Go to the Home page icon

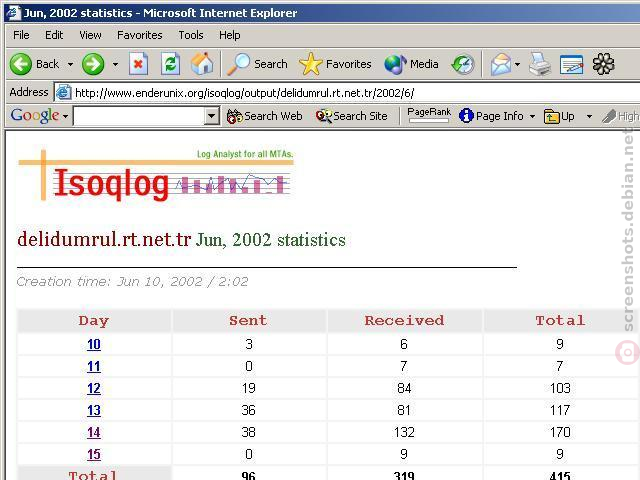[202, 64]
